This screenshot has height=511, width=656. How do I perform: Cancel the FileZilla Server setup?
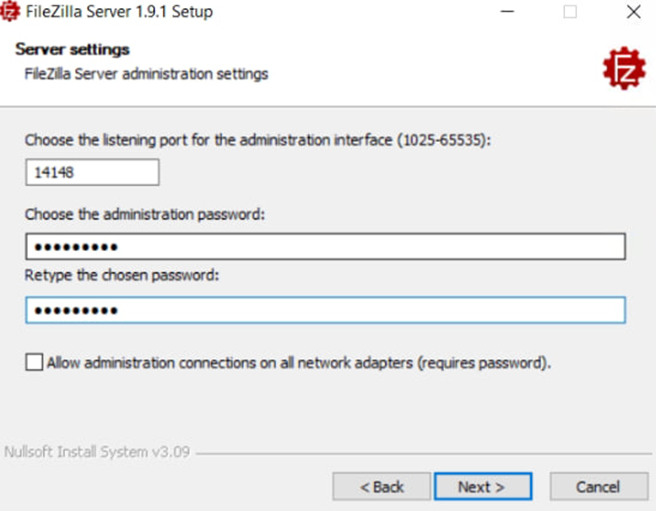click(598, 487)
